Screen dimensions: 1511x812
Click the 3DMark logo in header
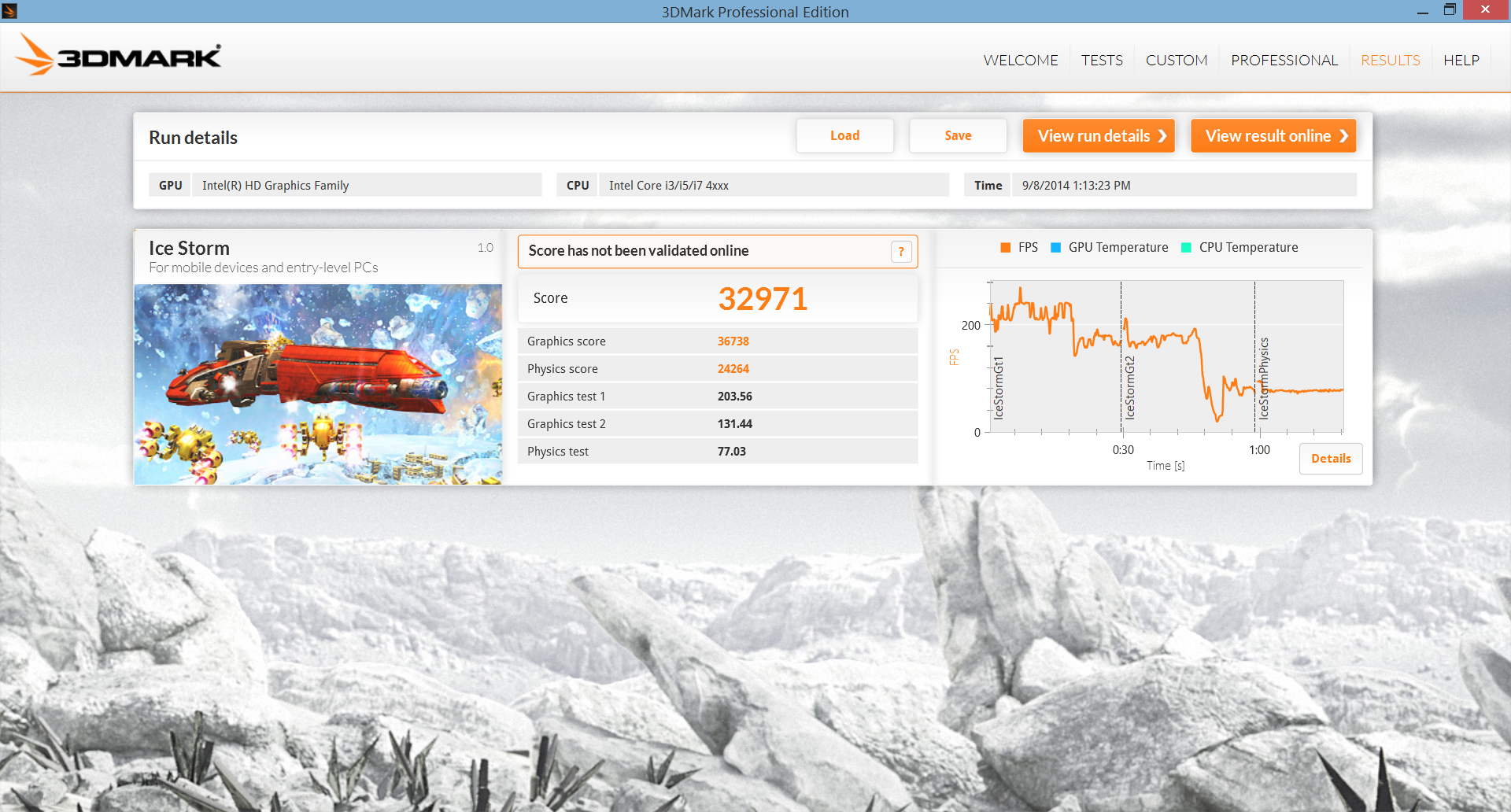[119, 56]
